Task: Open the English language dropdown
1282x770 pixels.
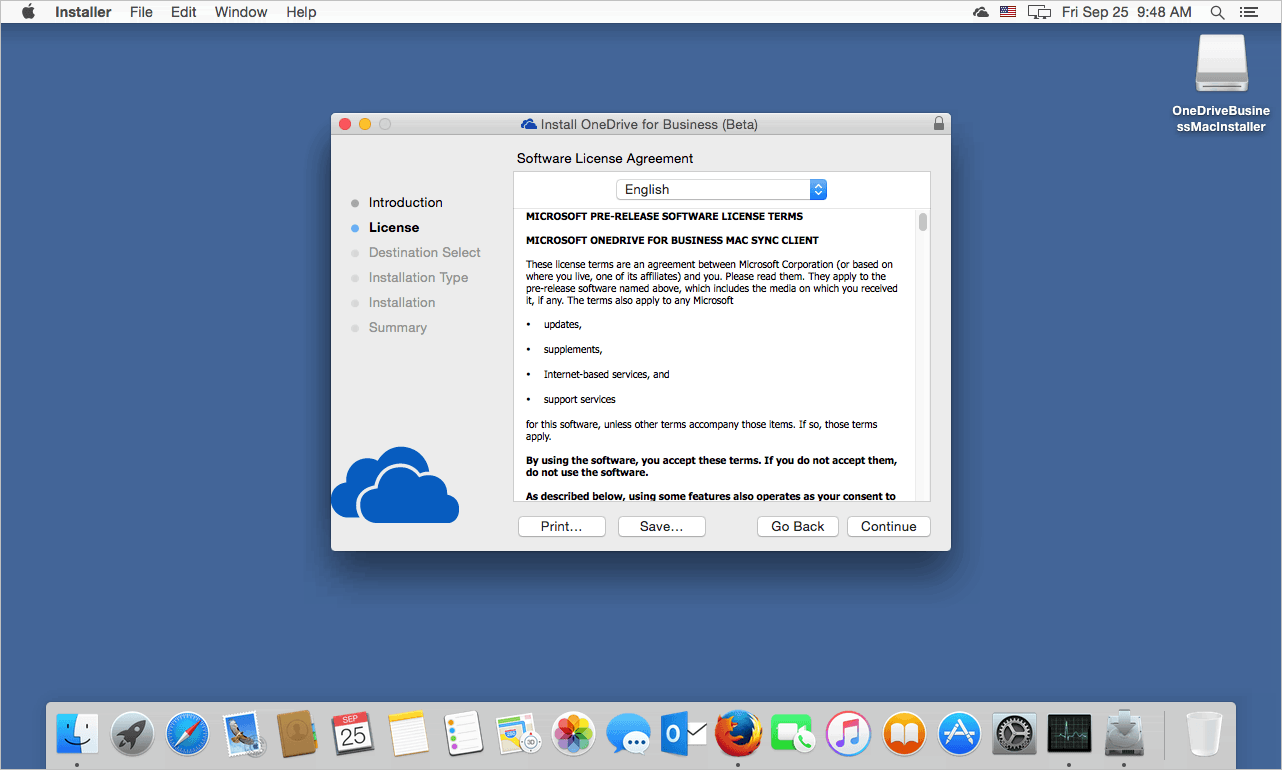Action: coord(721,189)
